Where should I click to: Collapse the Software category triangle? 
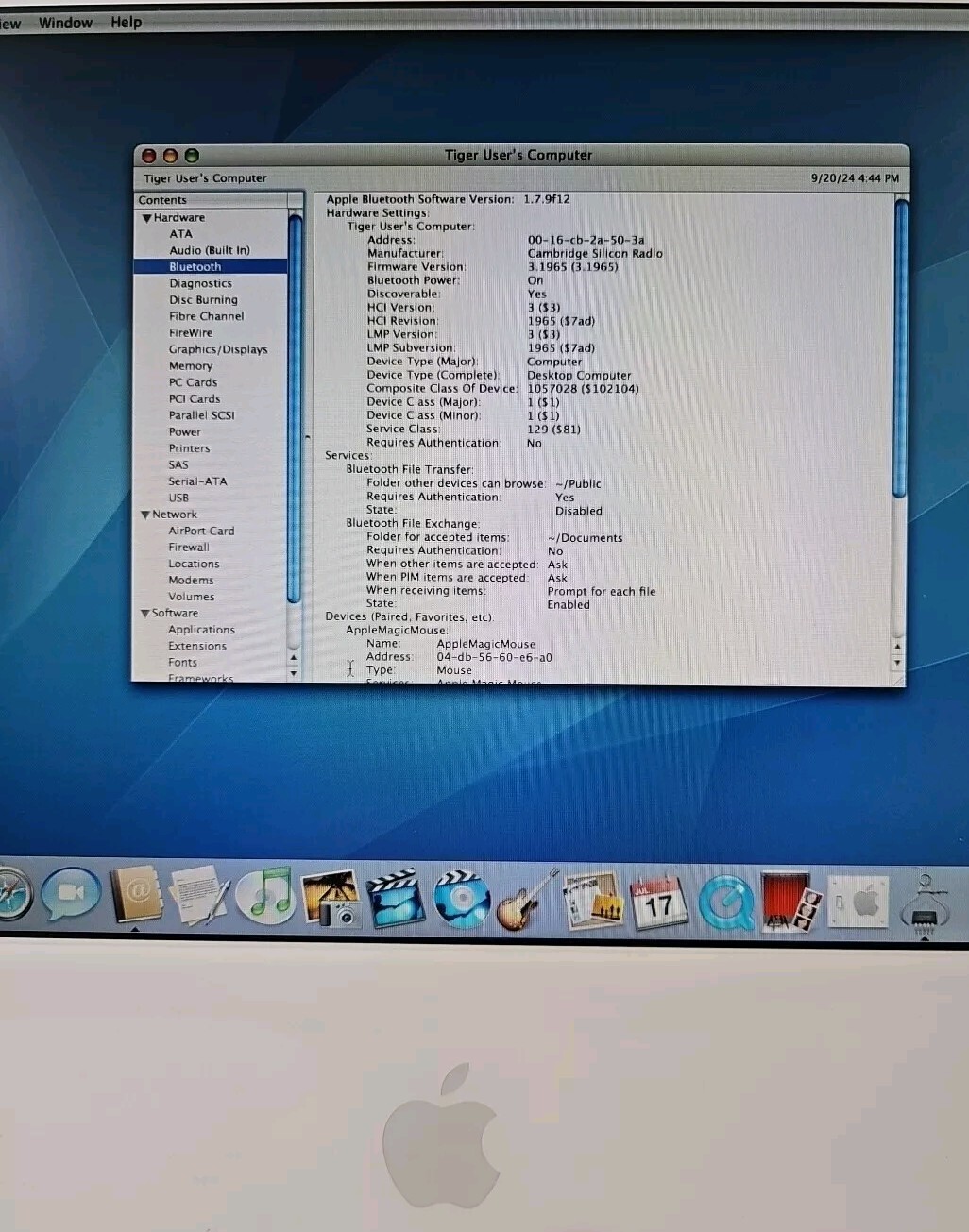(145, 614)
